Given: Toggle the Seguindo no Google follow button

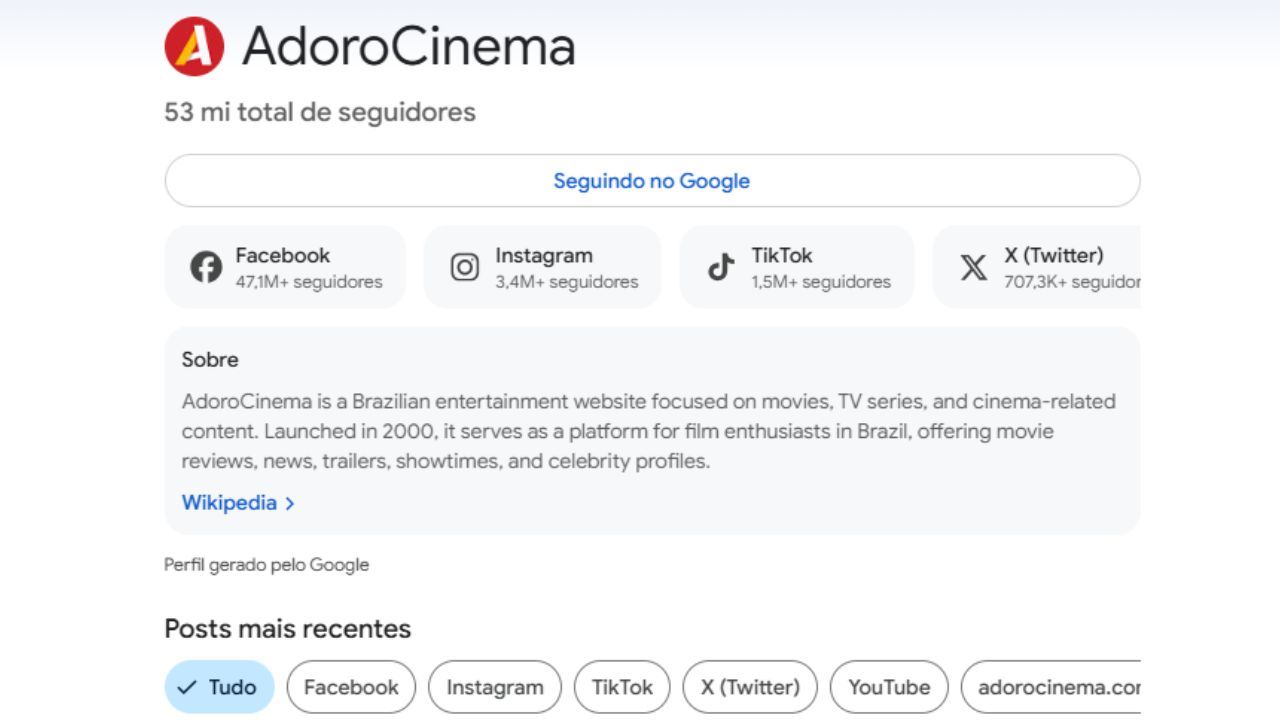Looking at the screenshot, I should 652,181.
